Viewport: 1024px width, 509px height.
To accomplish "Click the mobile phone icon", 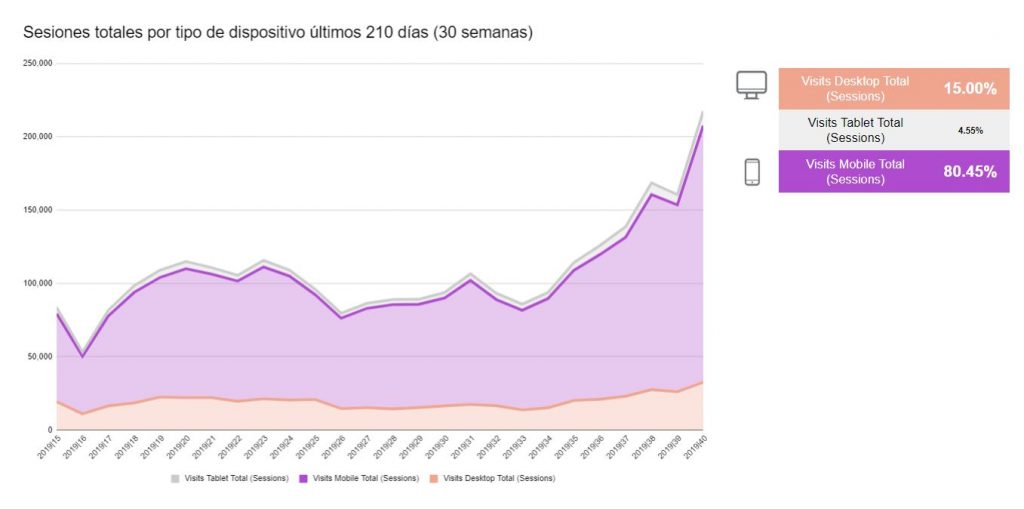I will point(752,172).
